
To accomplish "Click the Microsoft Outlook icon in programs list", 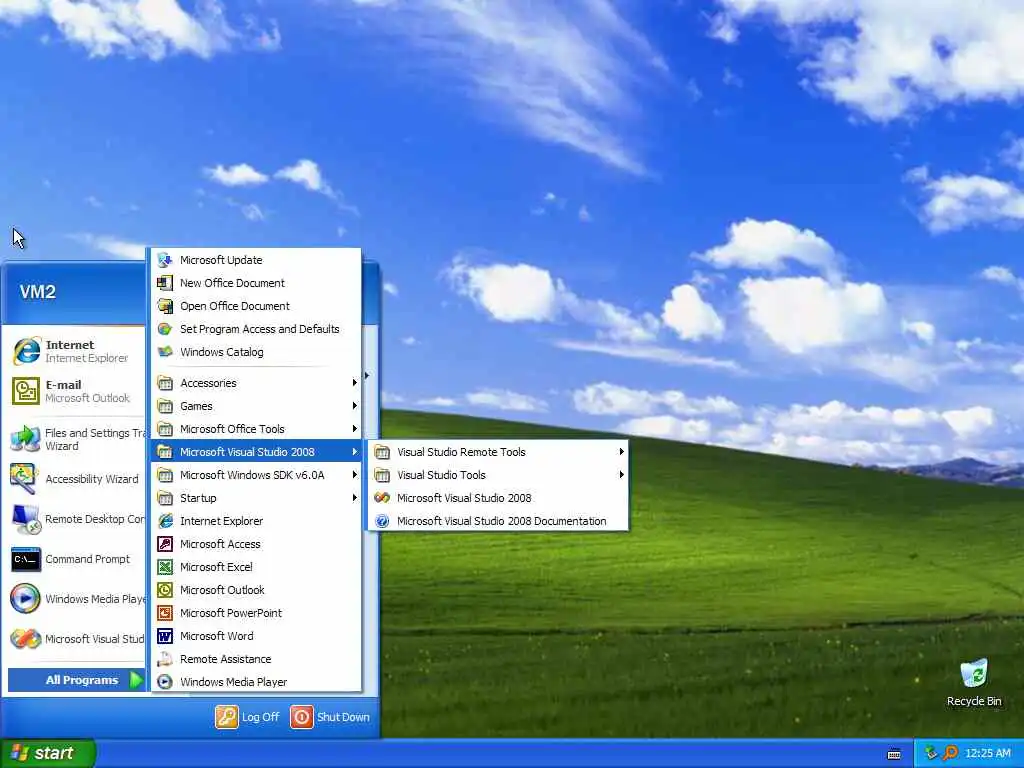I will point(165,590).
